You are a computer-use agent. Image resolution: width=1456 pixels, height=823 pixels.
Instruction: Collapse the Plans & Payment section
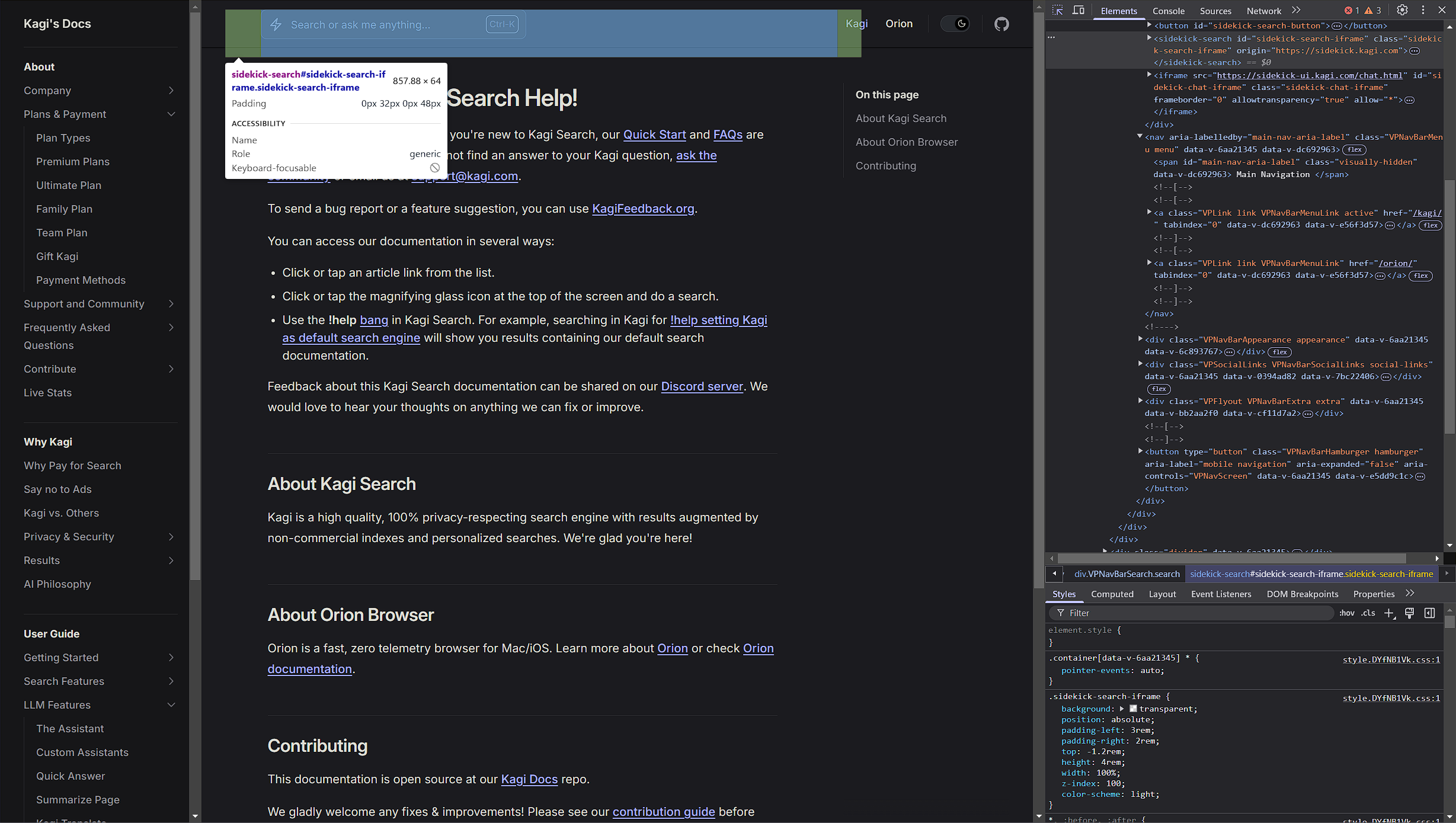click(x=171, y=114)
